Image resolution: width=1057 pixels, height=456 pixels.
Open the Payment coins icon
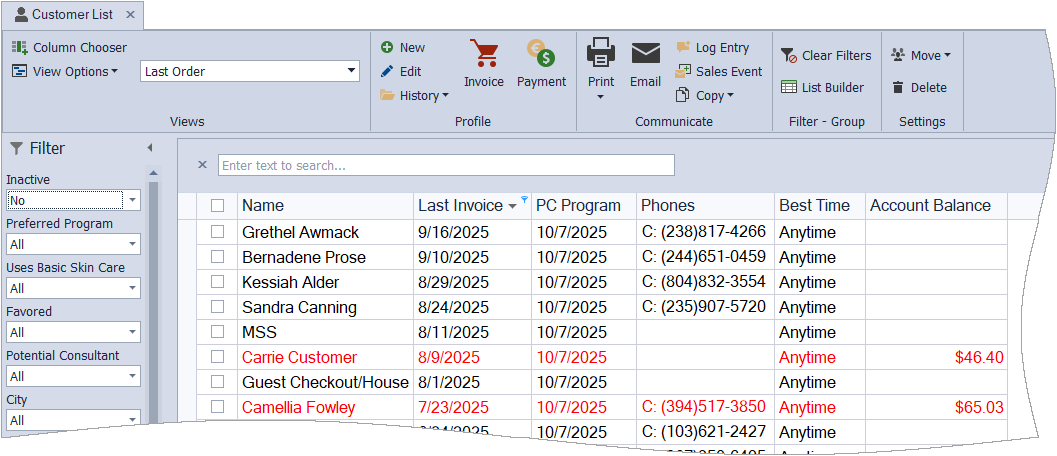point(541,55)
